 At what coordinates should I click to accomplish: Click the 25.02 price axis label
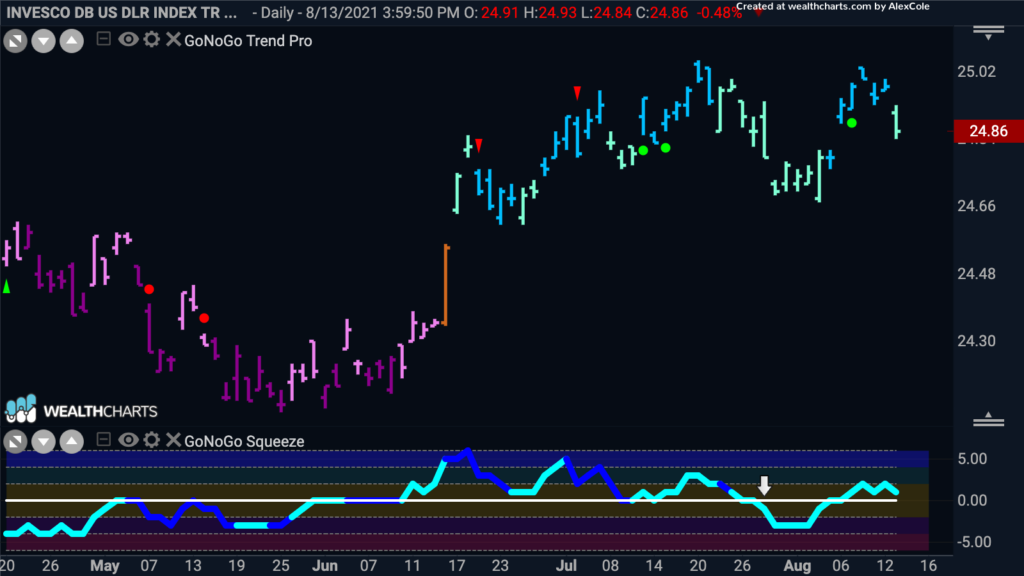point(976,72)
